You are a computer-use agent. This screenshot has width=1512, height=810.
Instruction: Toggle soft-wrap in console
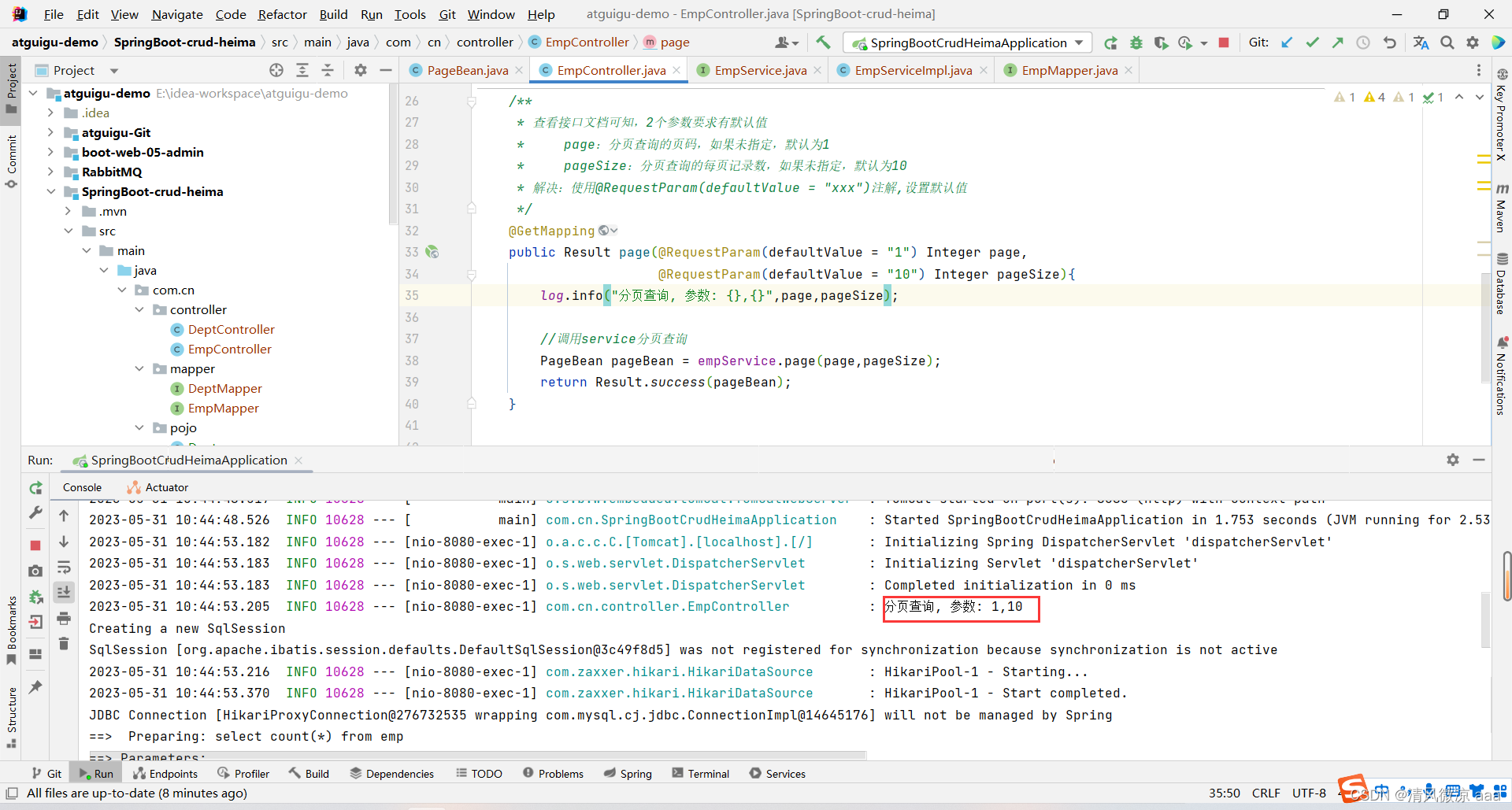tap(64, 568)
